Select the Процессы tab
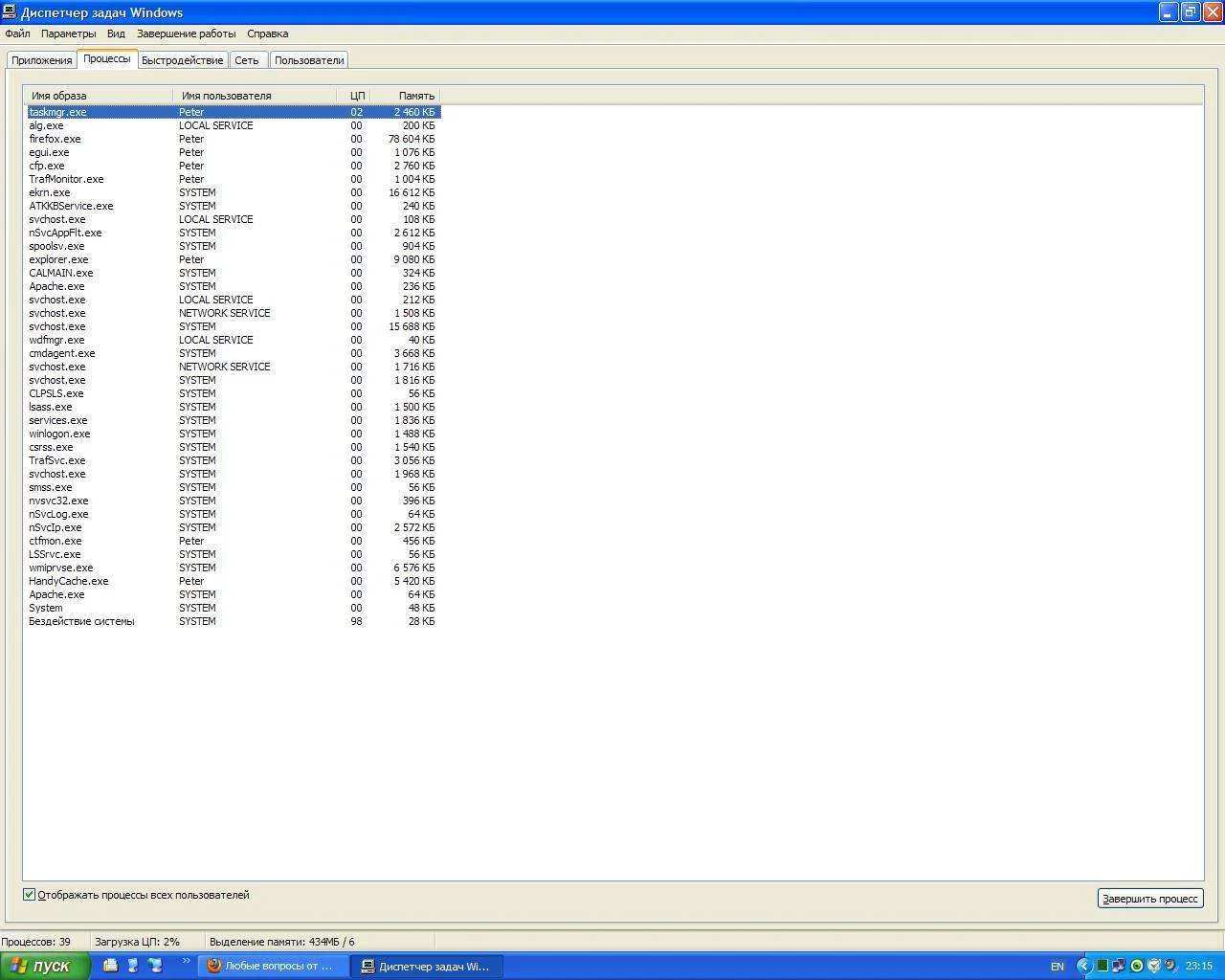This screenshot has height=980, width=1225. (107, 58)
